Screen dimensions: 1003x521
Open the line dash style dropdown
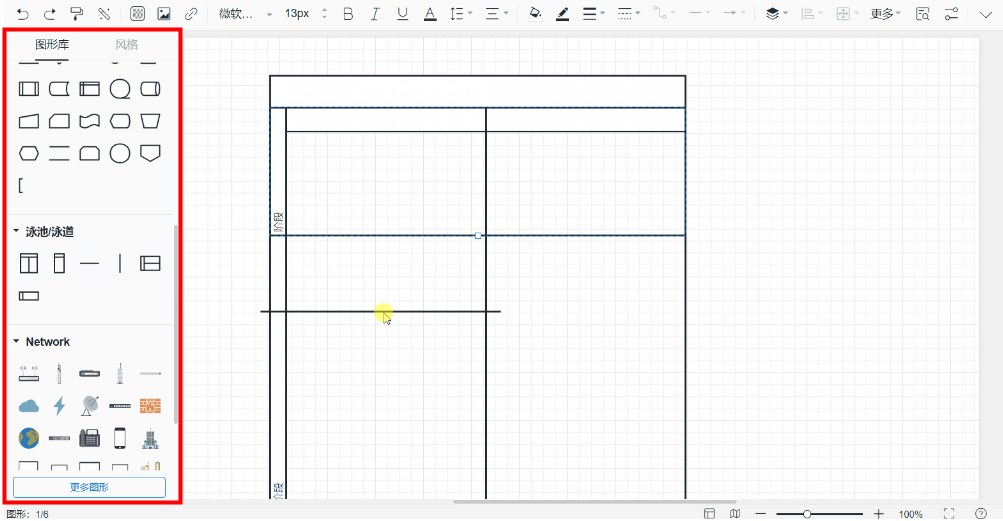click(x=629, y=13)
